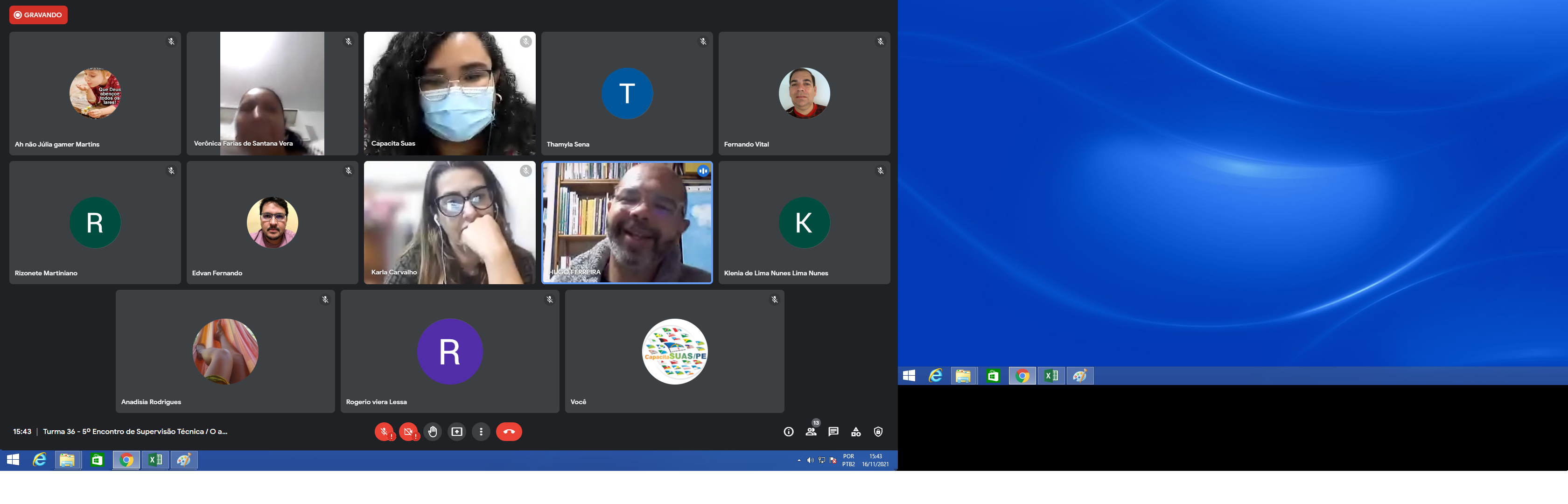Expand the system tray hidden icons arrow
Viewport: 1568px width, 504px height.
coord(798,460)
